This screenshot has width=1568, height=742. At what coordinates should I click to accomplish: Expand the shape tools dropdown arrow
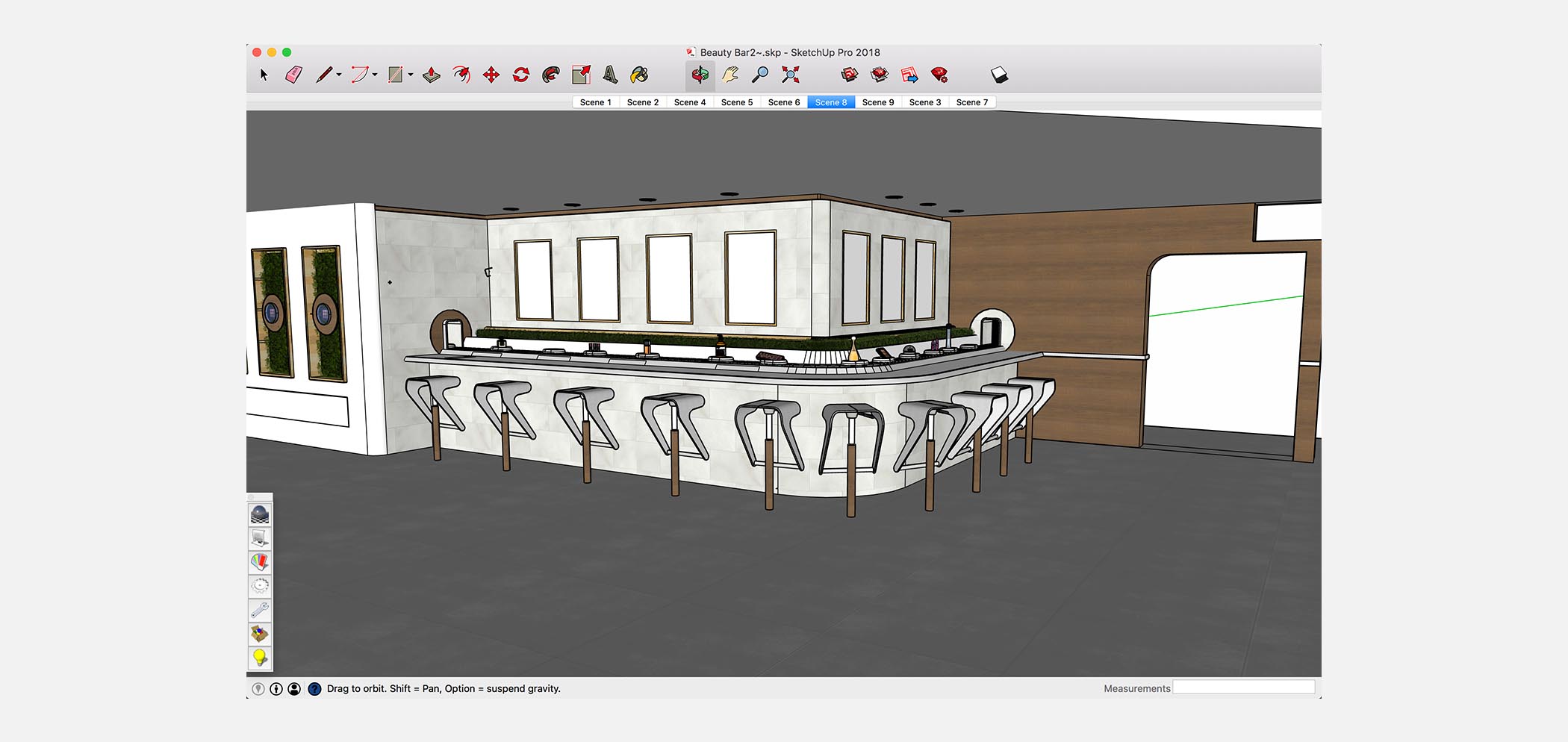pyautogui.click(x=411, y=75)
